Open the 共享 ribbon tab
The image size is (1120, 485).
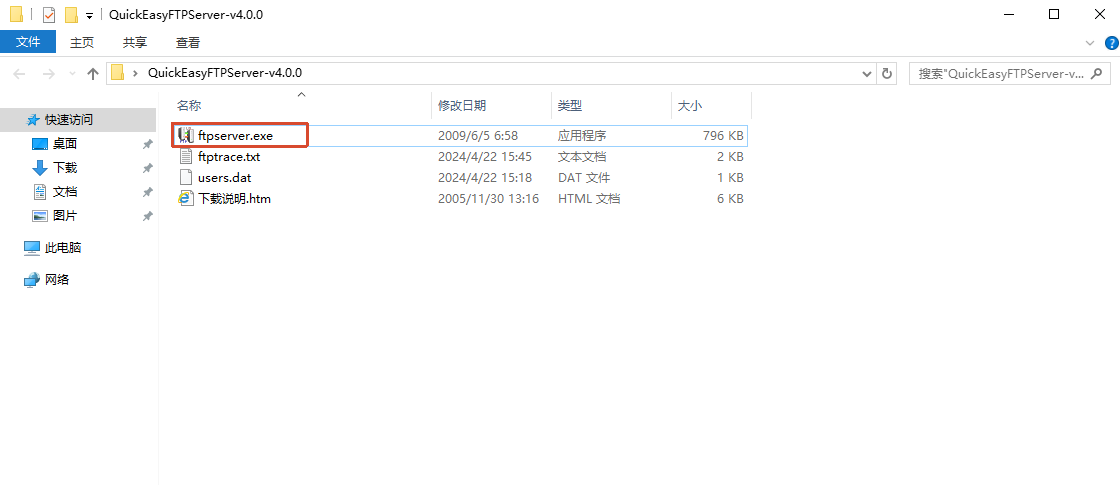click(135, 42)
